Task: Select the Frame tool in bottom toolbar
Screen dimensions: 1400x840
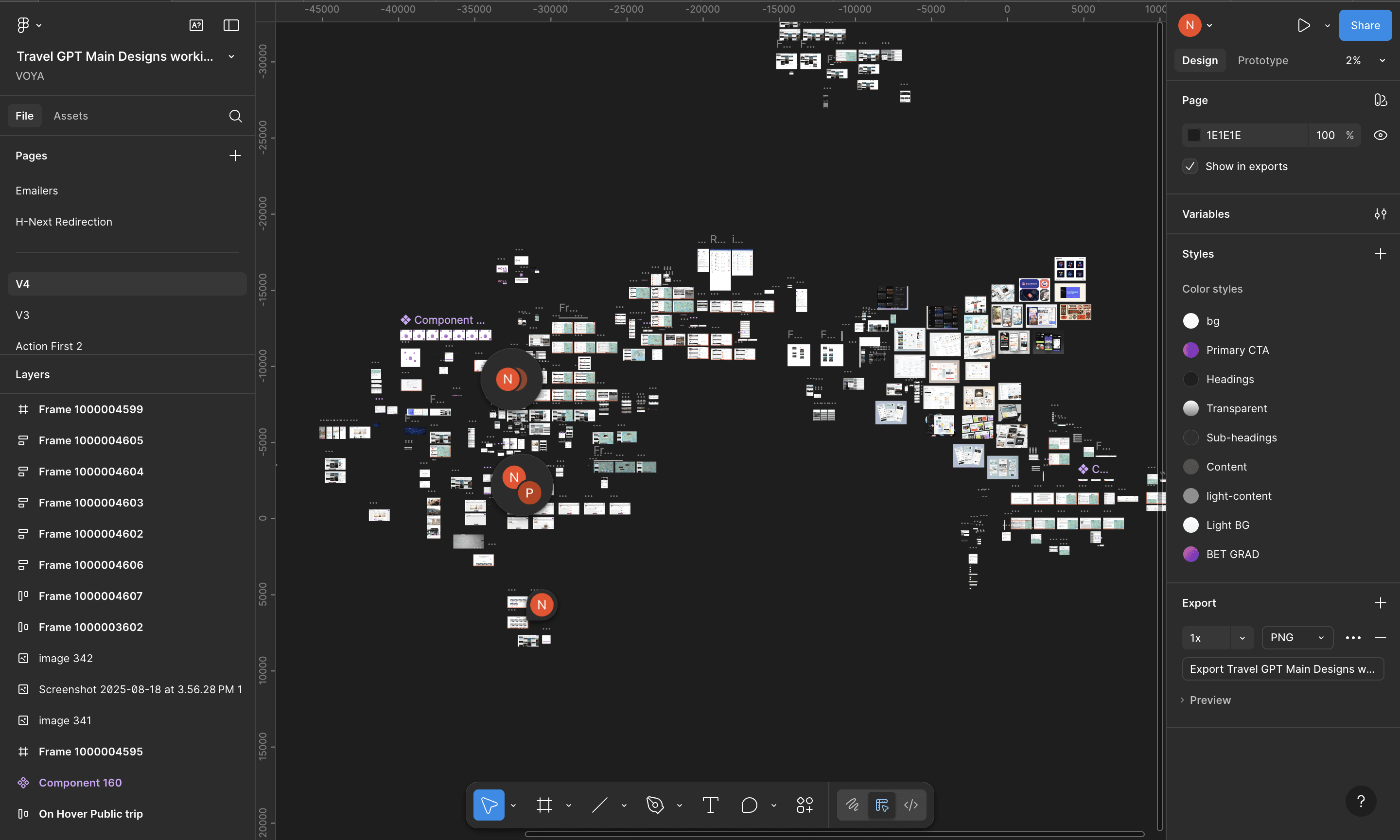Action: (544, 805)
